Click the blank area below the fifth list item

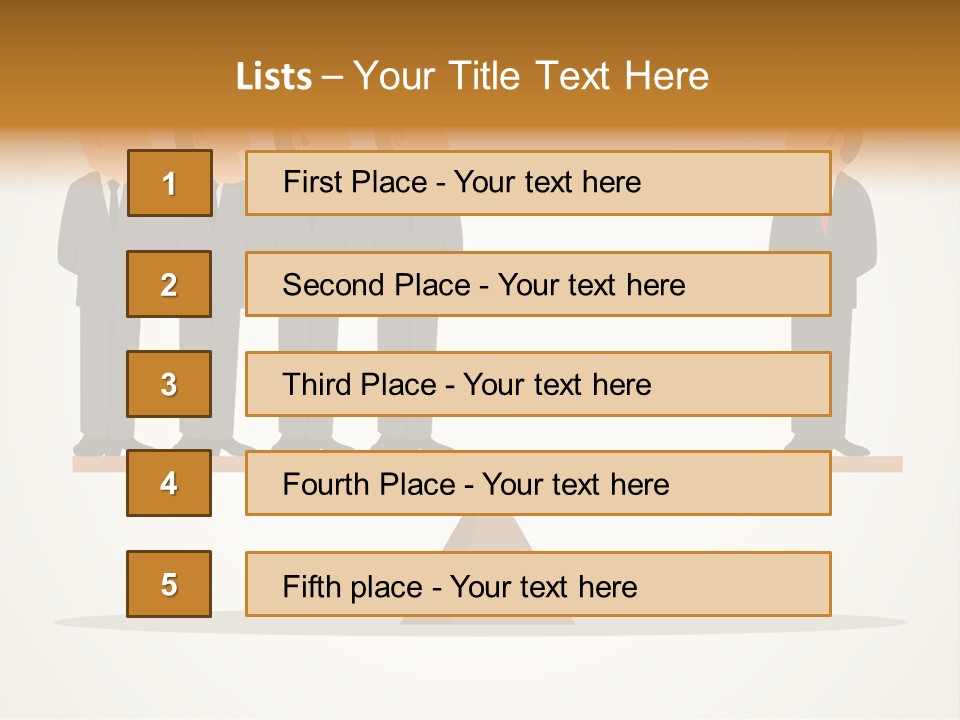pyautogui.click(x=480, y=670)
